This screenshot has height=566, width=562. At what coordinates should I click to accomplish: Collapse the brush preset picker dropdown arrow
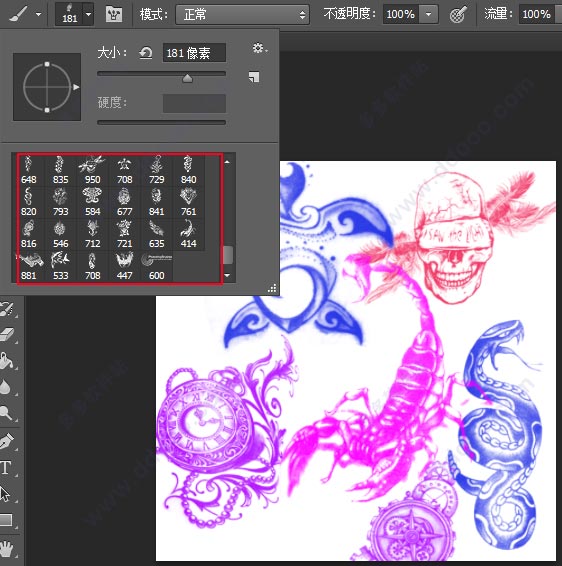[x=88, y=14]
